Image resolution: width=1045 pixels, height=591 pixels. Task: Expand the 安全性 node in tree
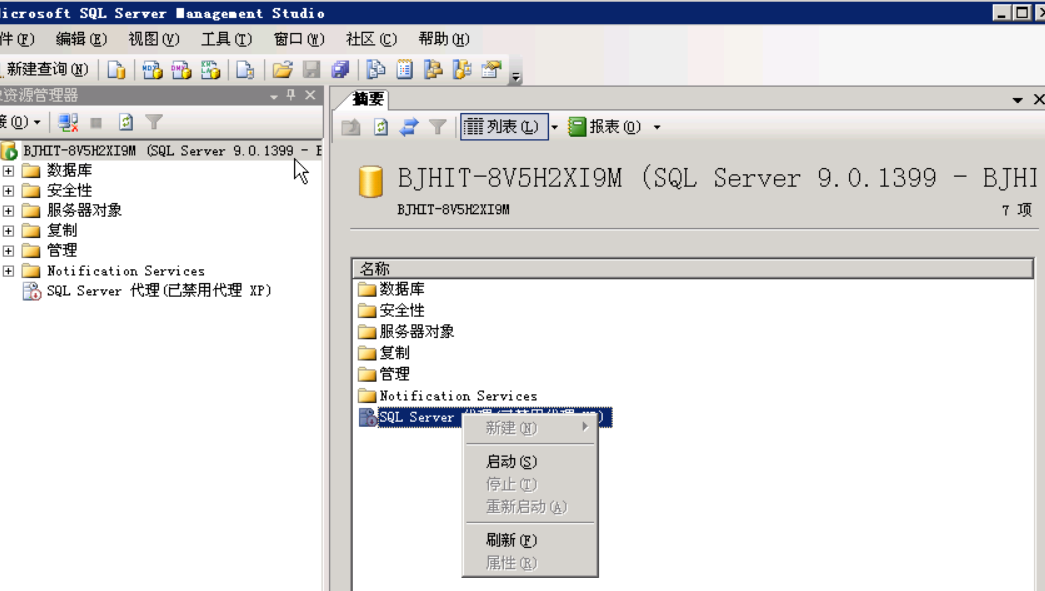(x=8, y=191)
